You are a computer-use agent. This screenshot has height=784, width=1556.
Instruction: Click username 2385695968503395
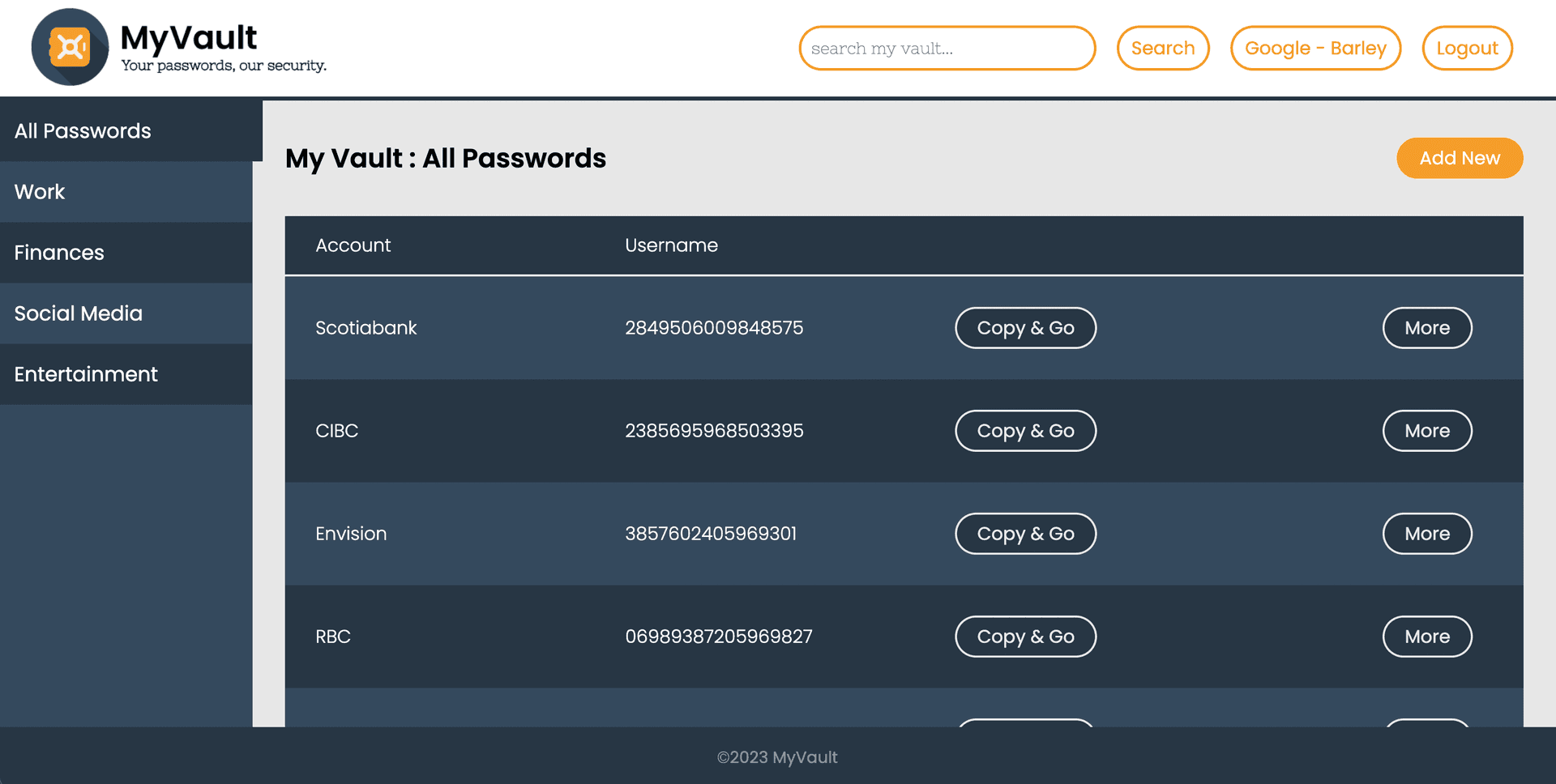coord(714,431)
